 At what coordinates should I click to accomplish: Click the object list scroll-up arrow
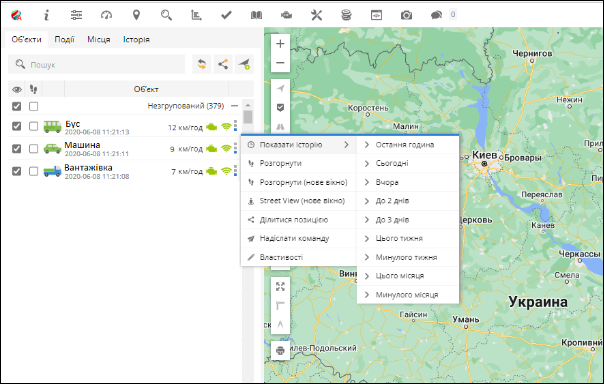(x=248, y=105)
